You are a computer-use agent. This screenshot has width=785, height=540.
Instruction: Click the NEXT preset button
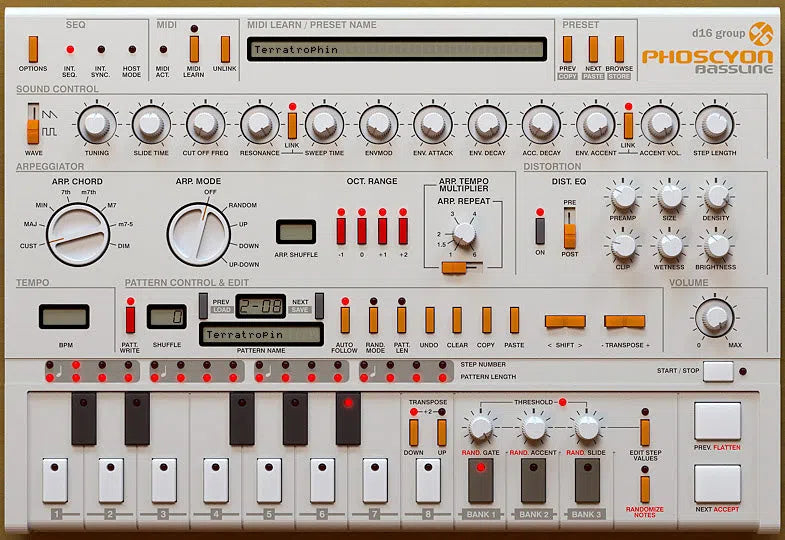click(593, 49)
